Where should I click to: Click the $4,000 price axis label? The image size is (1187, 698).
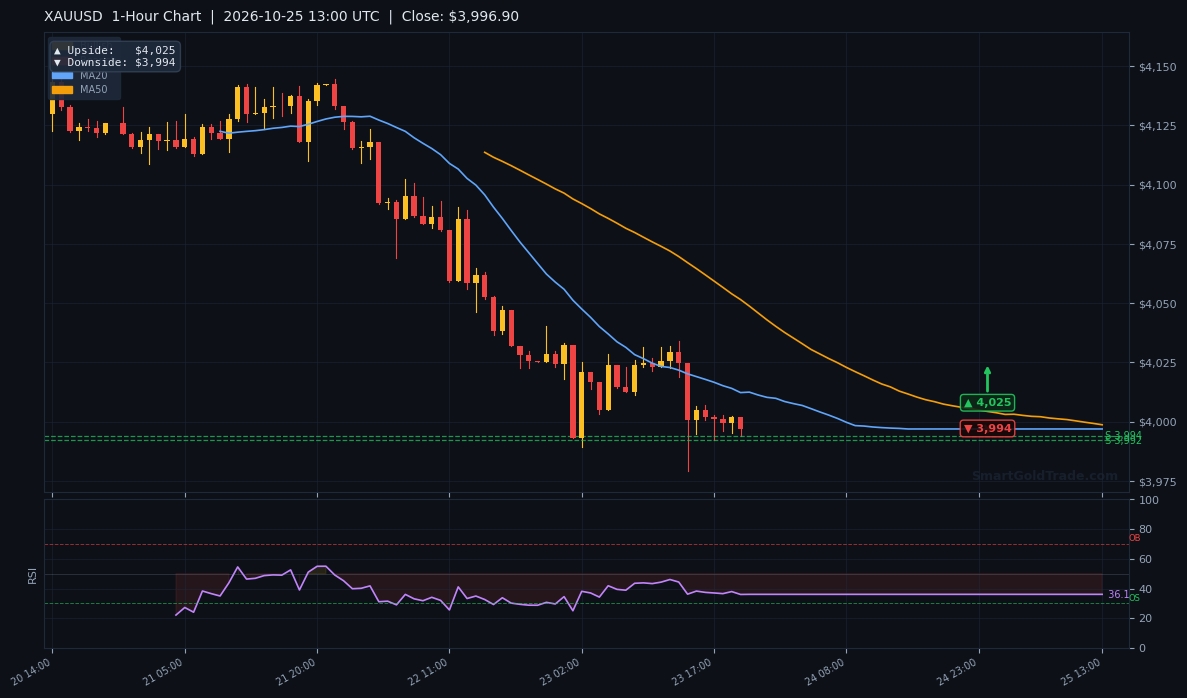(x=1157, y=422)
